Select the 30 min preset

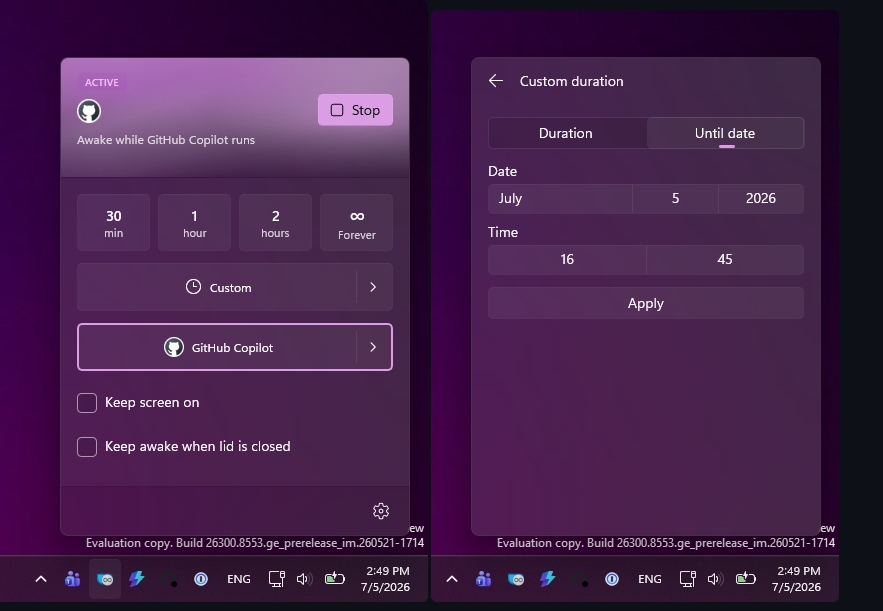point(113,222)
